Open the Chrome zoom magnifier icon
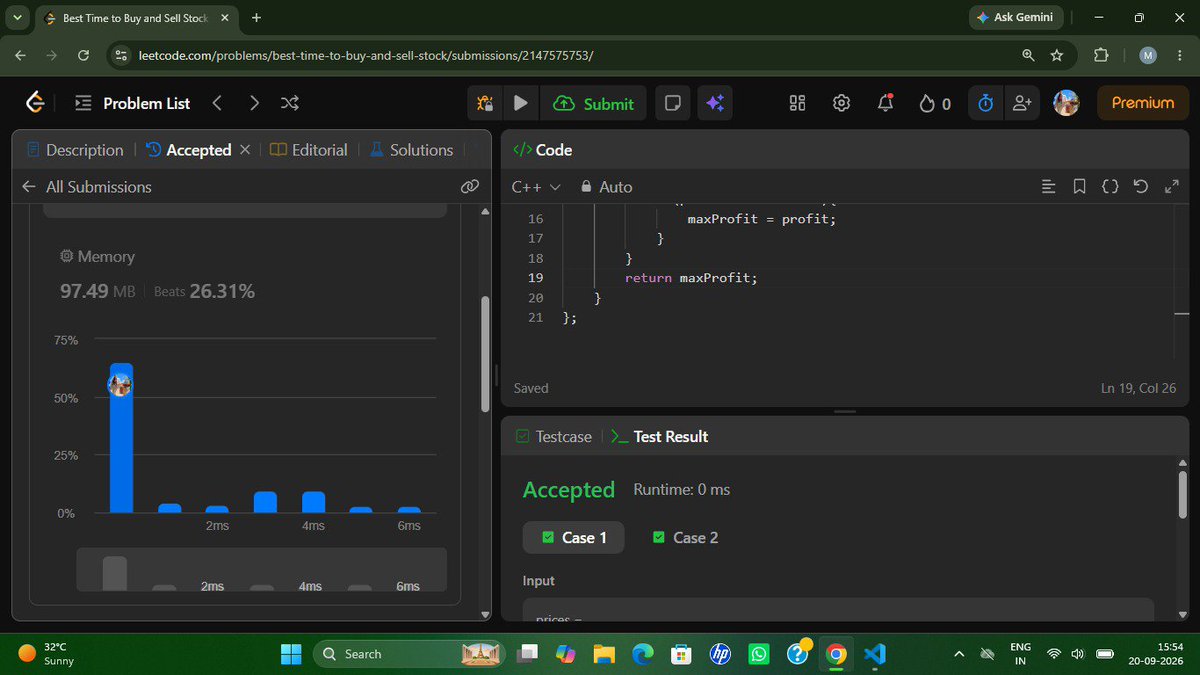This screenshot has height=675, width=1200. 1028,55
